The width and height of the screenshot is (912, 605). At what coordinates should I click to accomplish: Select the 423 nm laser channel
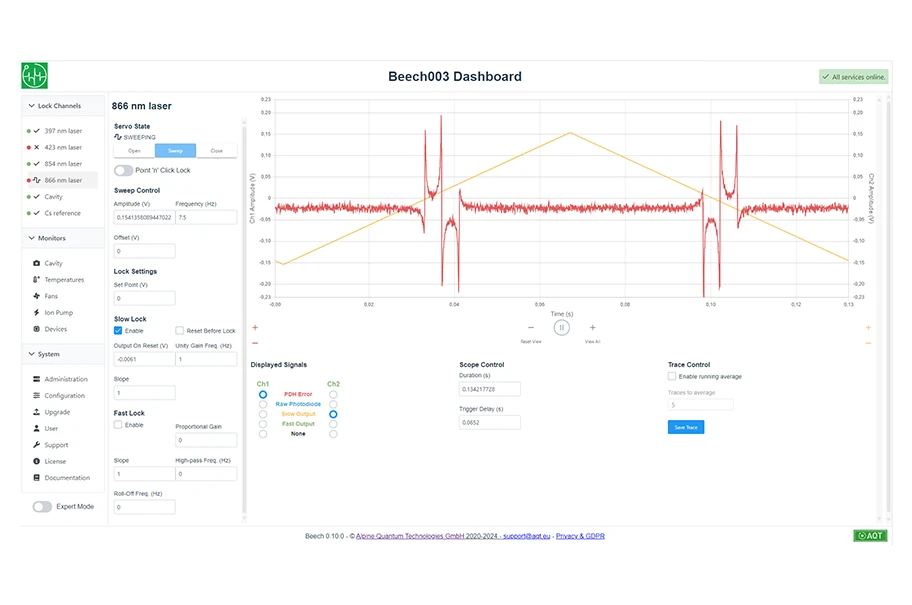[x=62, y=147]
